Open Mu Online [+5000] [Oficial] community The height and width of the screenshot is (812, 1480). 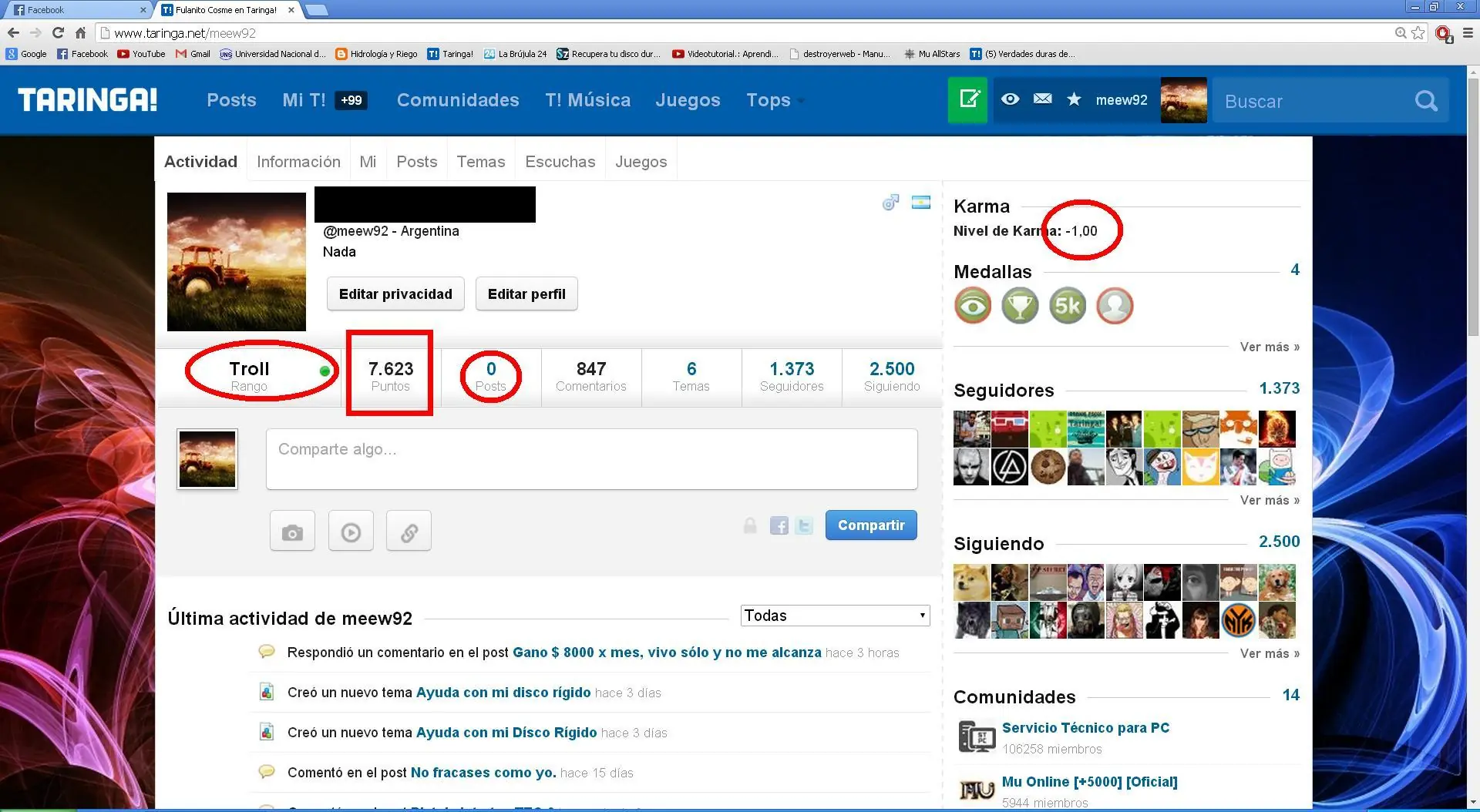1089,782
